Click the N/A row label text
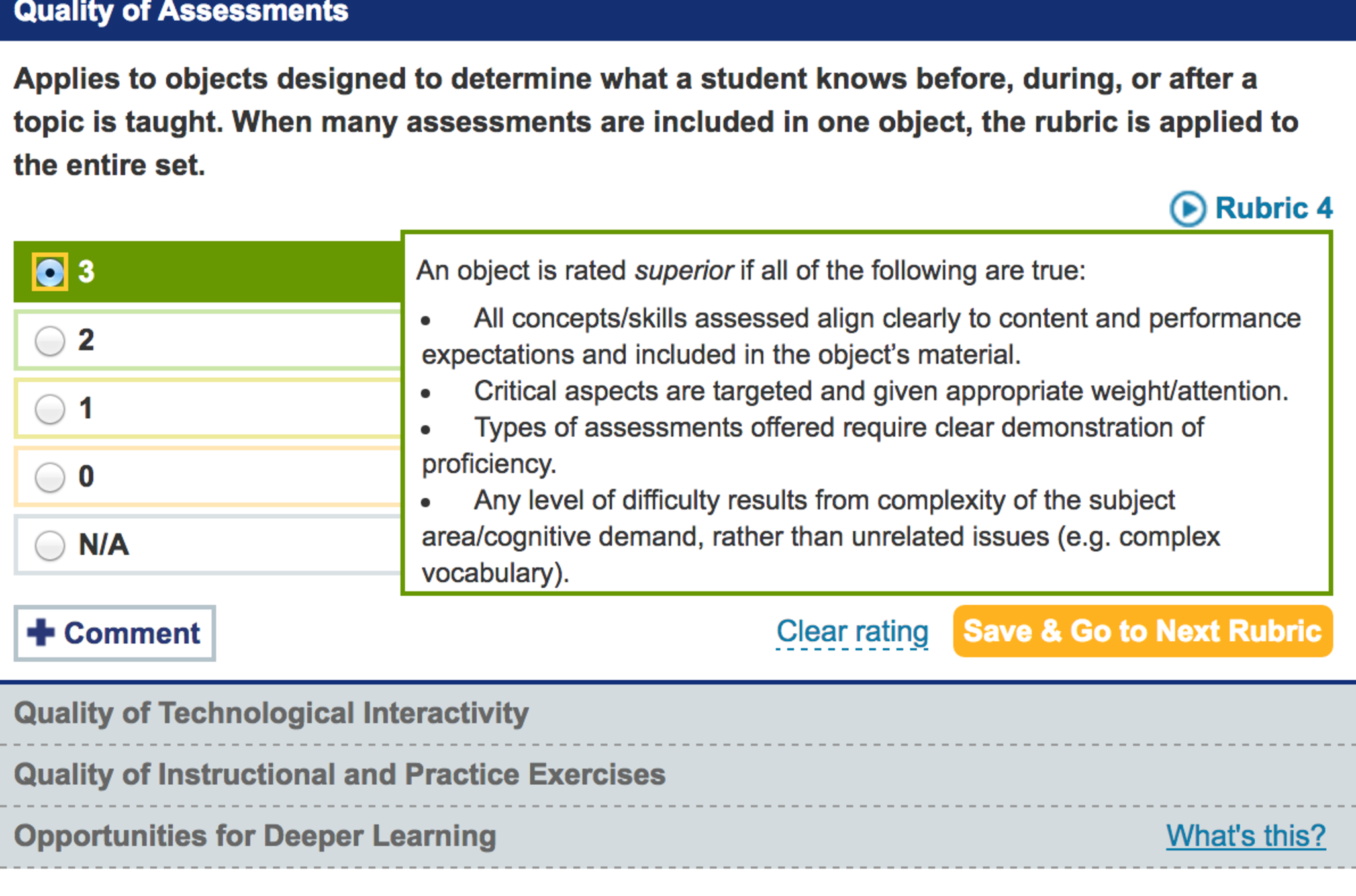1356x896 pixels. click(x=103, y=545)
